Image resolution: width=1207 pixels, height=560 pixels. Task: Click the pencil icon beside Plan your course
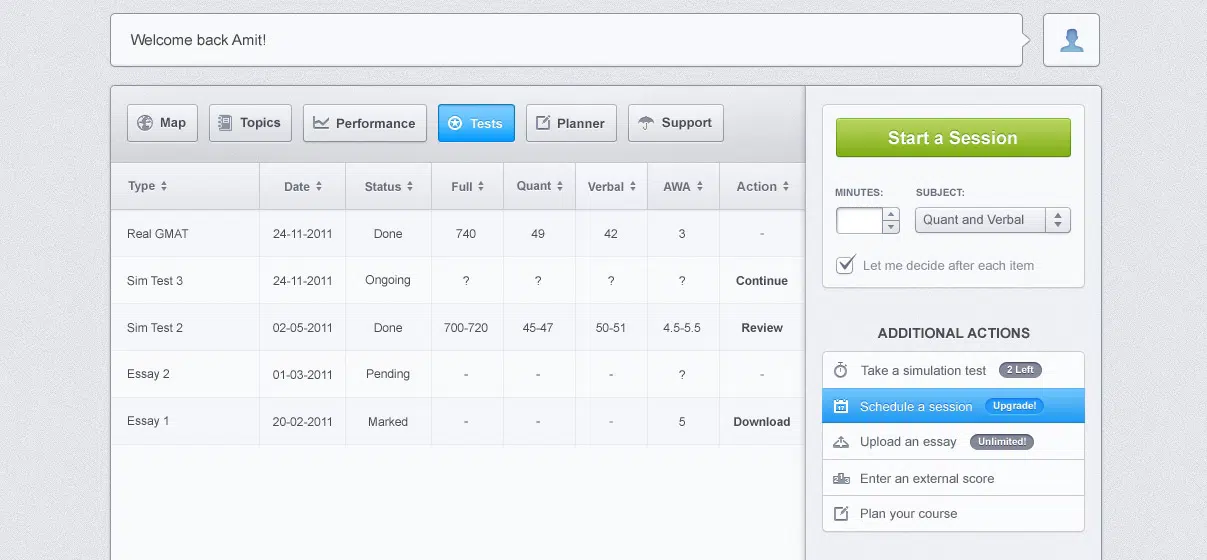(x=841, y=514)
